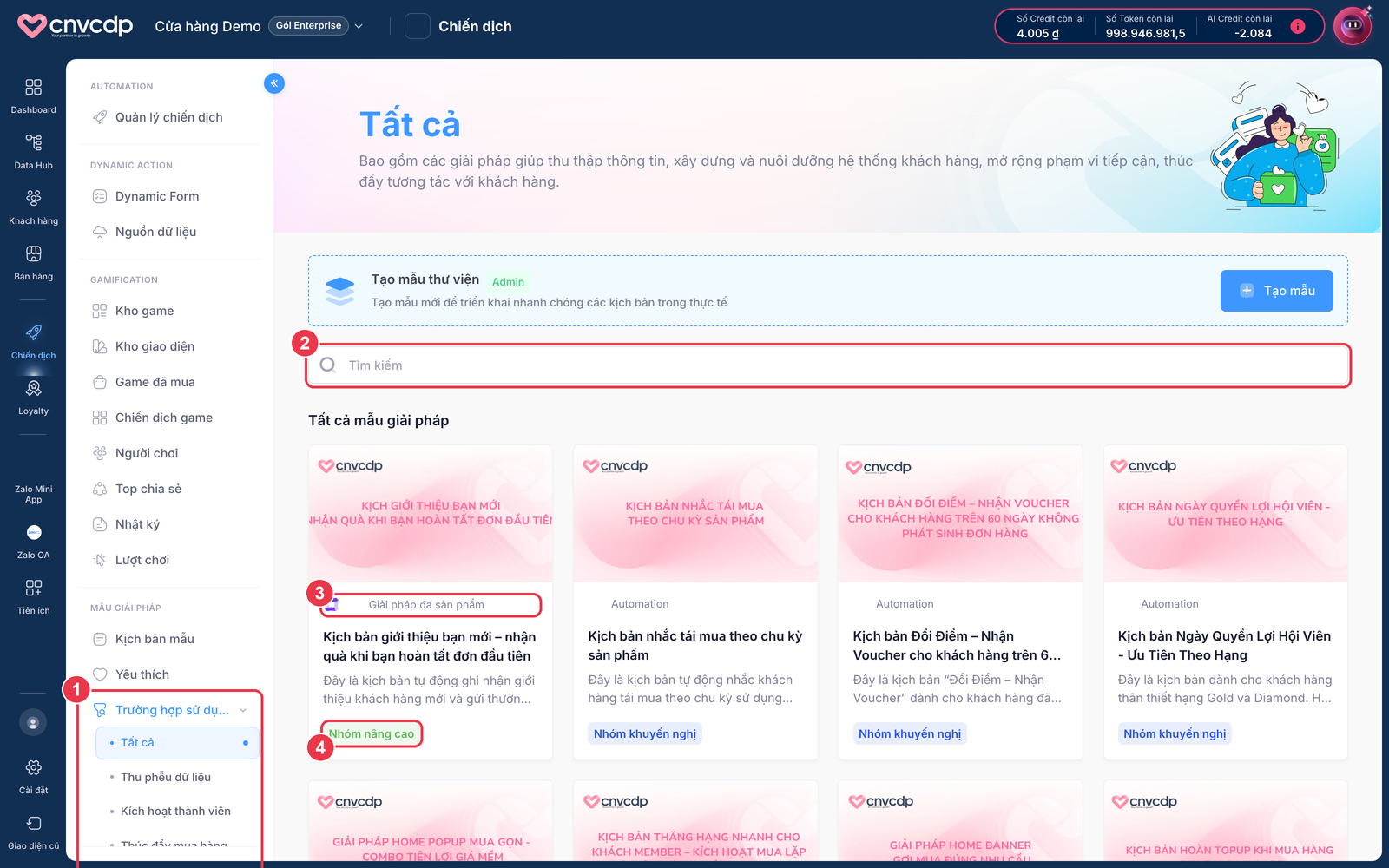Image resolution: width=1389 pixels, height=868 pixels.
Task: Open the Kịch giới thiệu bạn mới card thumbnail
Action: pyautogui.click(x=431, y=514)
